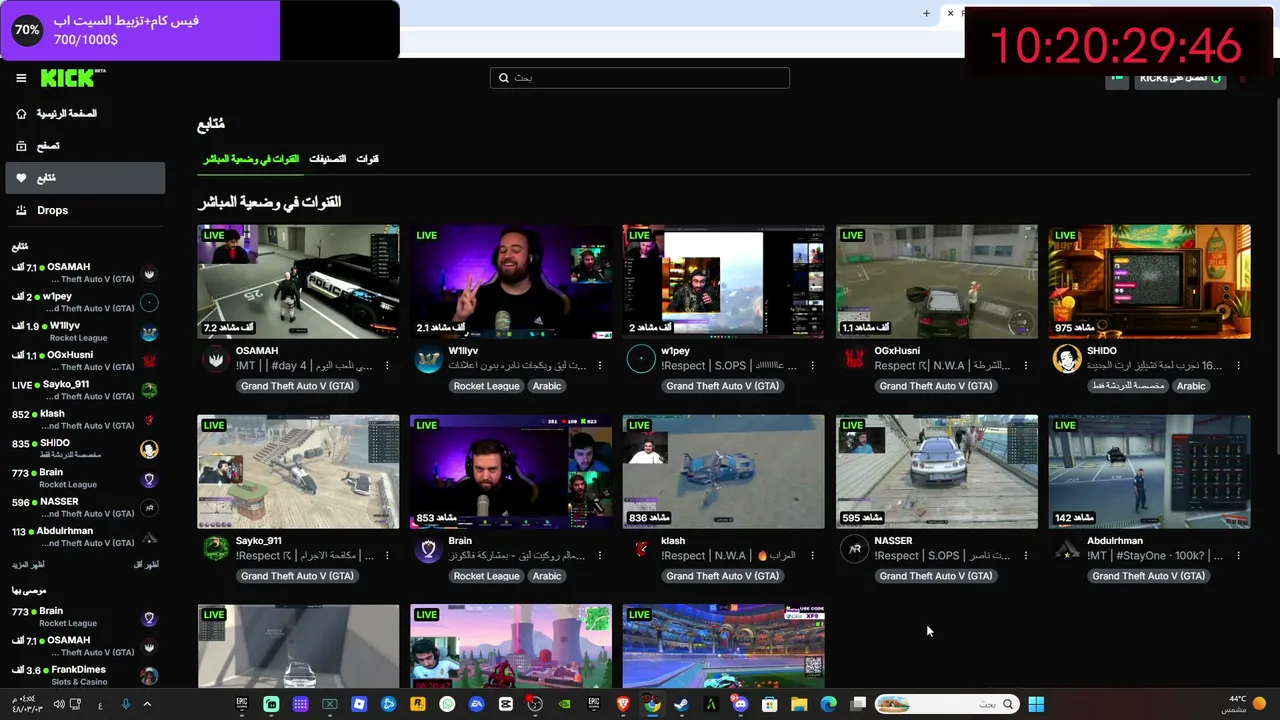The image size is (1280, 720).
Task: Click the Sayko_911 channel name under stream card
Action: (258, 541)
